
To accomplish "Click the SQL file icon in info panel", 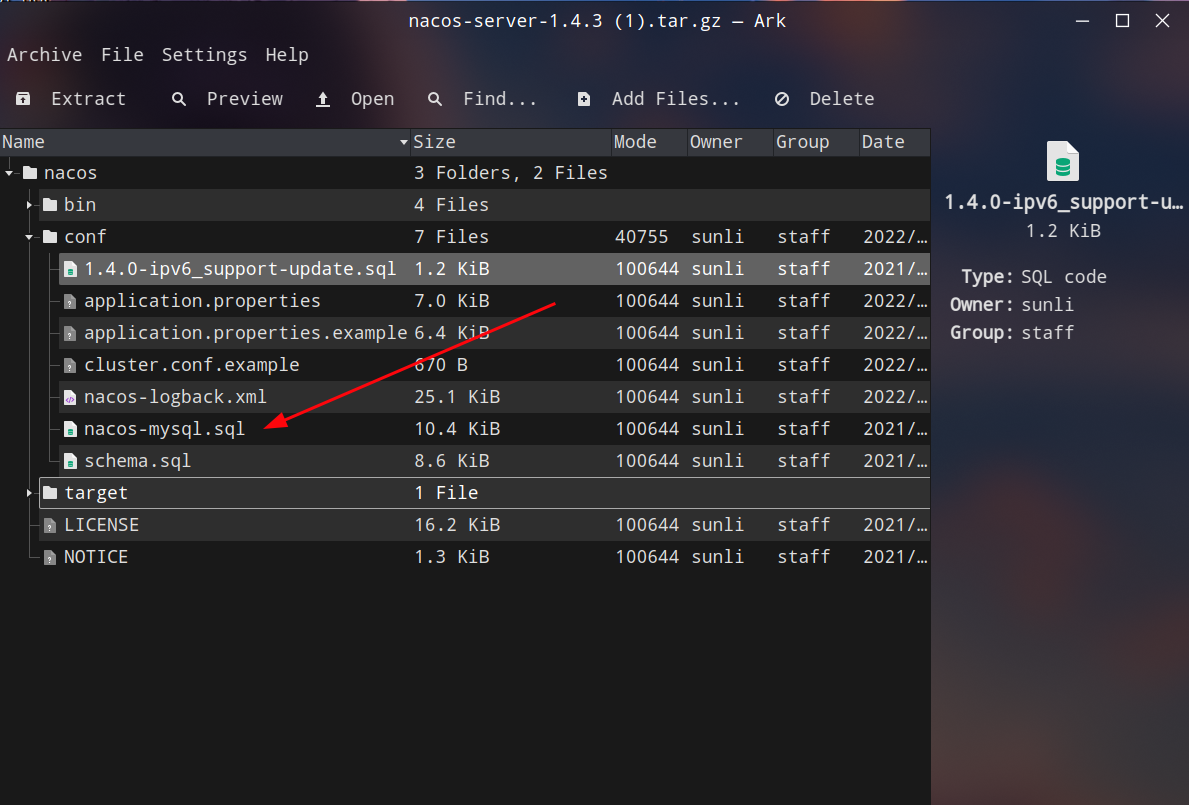I will tap(1062, 161).
